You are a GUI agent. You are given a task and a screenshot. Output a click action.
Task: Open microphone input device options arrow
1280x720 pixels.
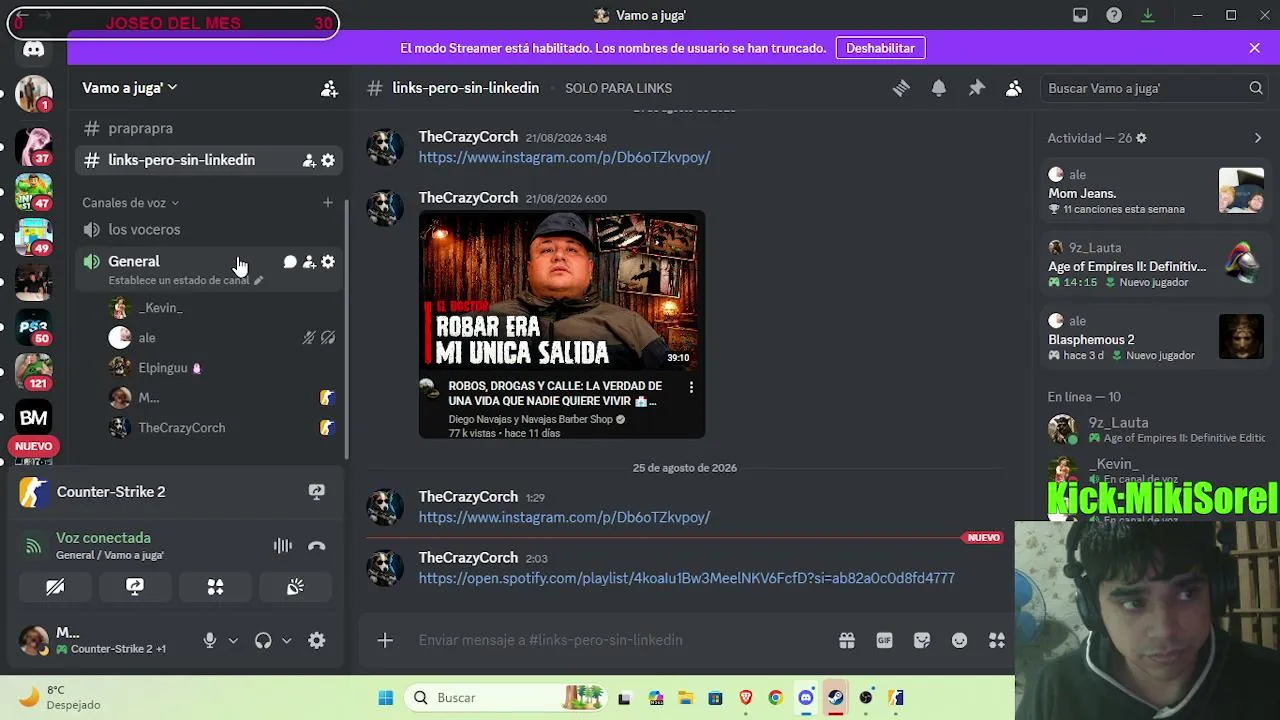233,641
